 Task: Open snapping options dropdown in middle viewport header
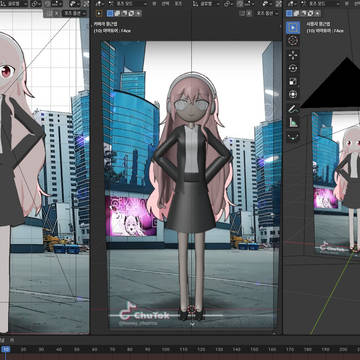click(x=249, y=4)
